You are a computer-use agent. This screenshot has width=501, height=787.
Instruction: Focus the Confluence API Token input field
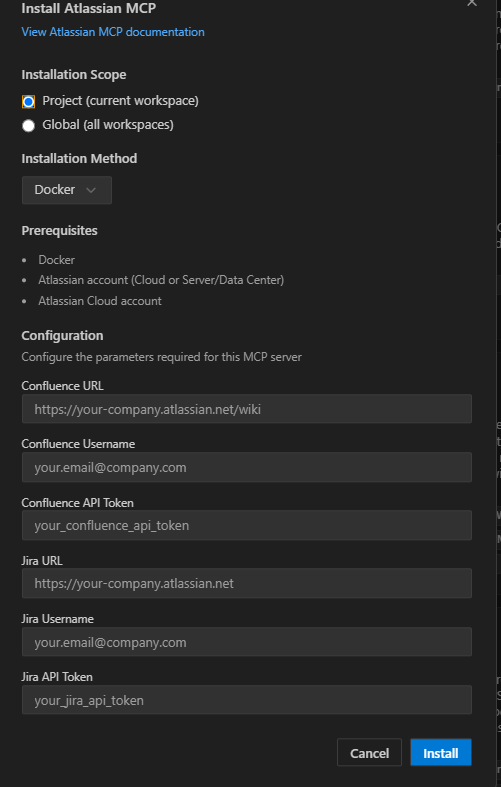coord(246,526)
